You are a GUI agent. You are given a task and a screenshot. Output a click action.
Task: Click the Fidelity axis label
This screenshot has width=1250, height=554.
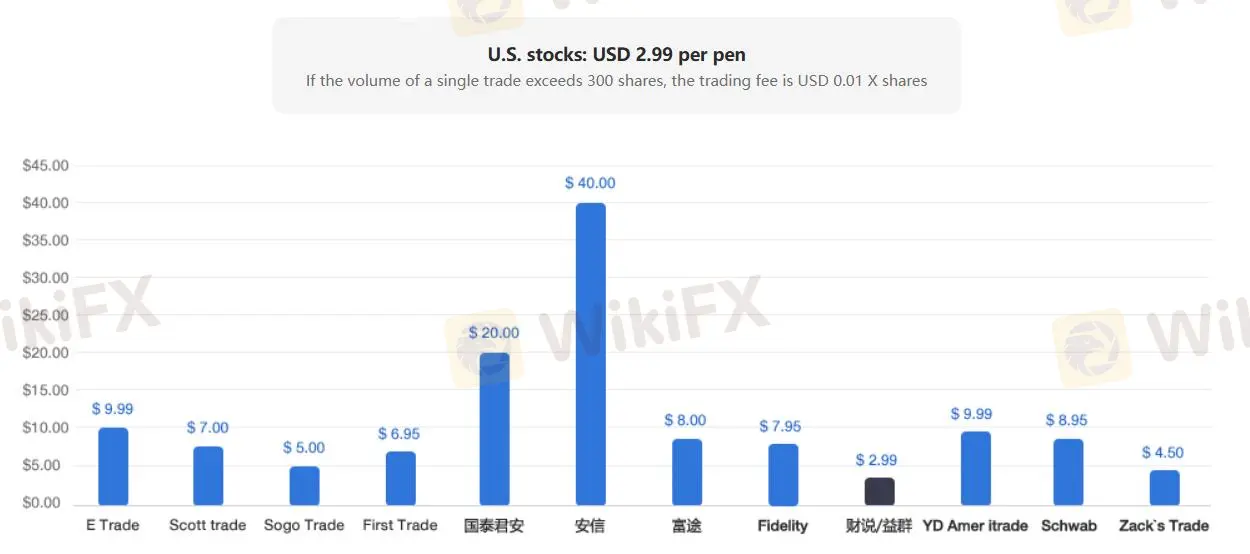tap(782, 526)
